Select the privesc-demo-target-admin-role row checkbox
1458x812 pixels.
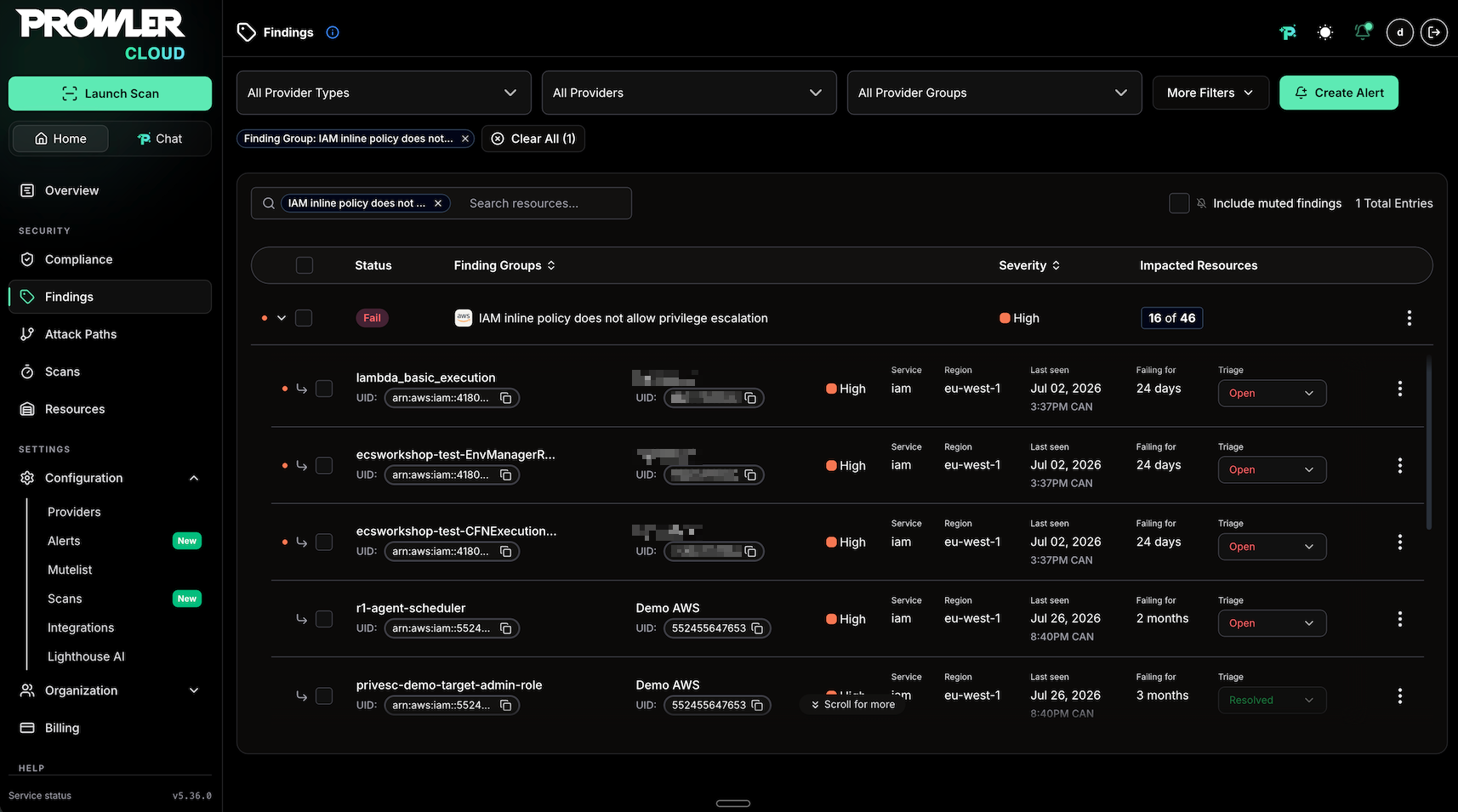[x=324, y=696]
